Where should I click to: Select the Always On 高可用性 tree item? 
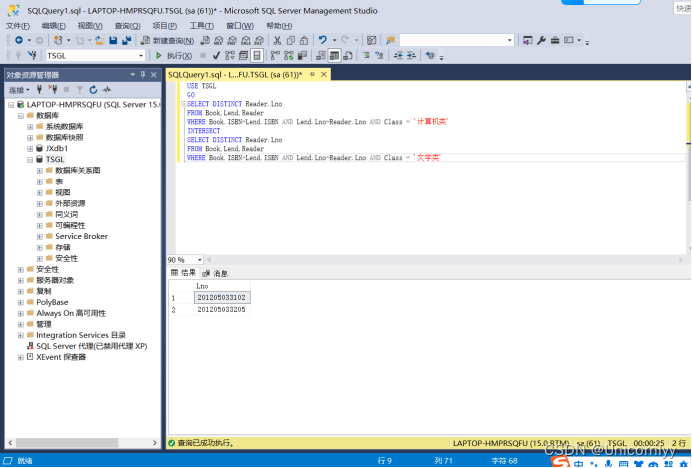click(71, 313)
